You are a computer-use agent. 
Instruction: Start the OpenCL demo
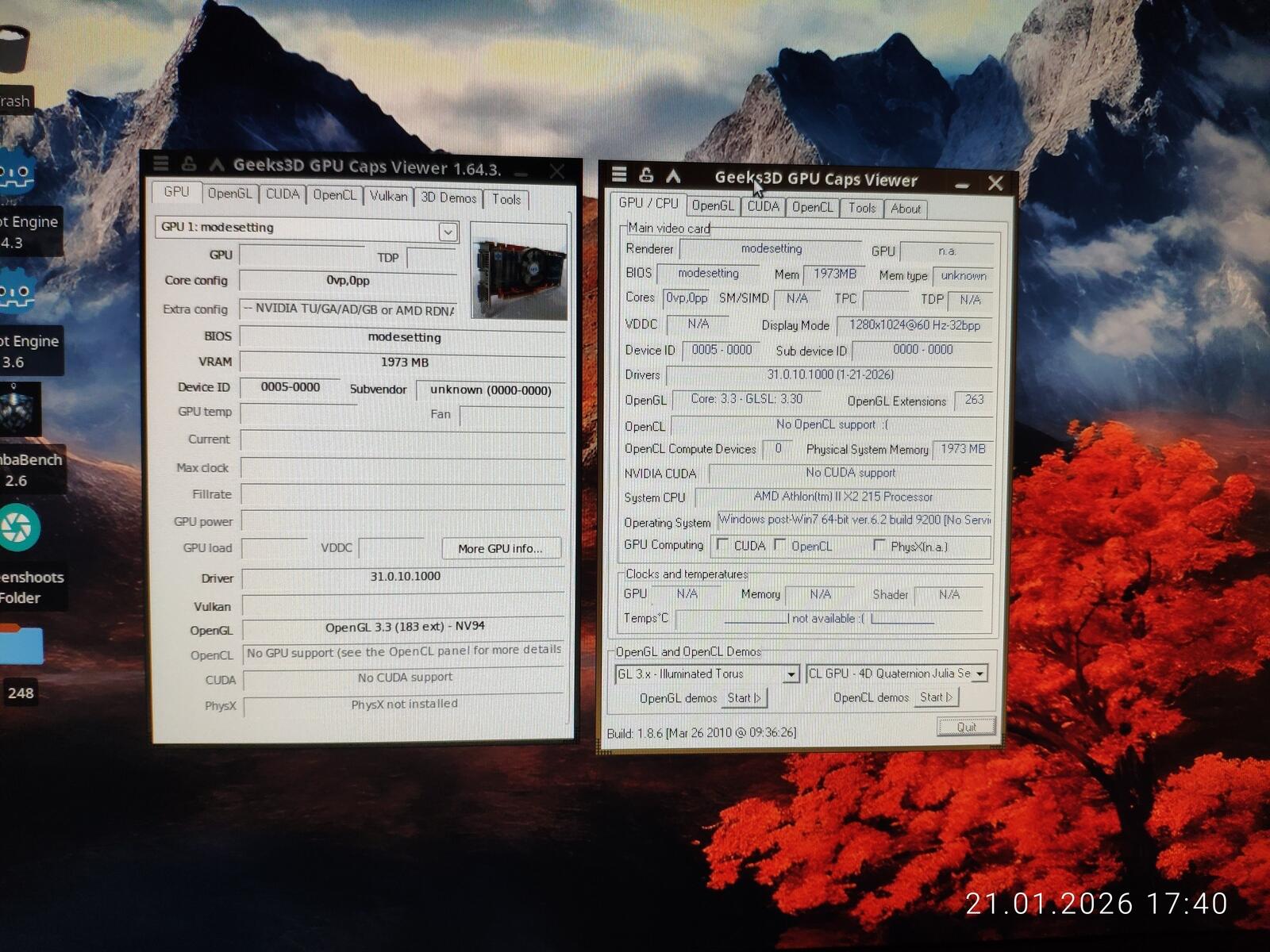tap(937, 697)
